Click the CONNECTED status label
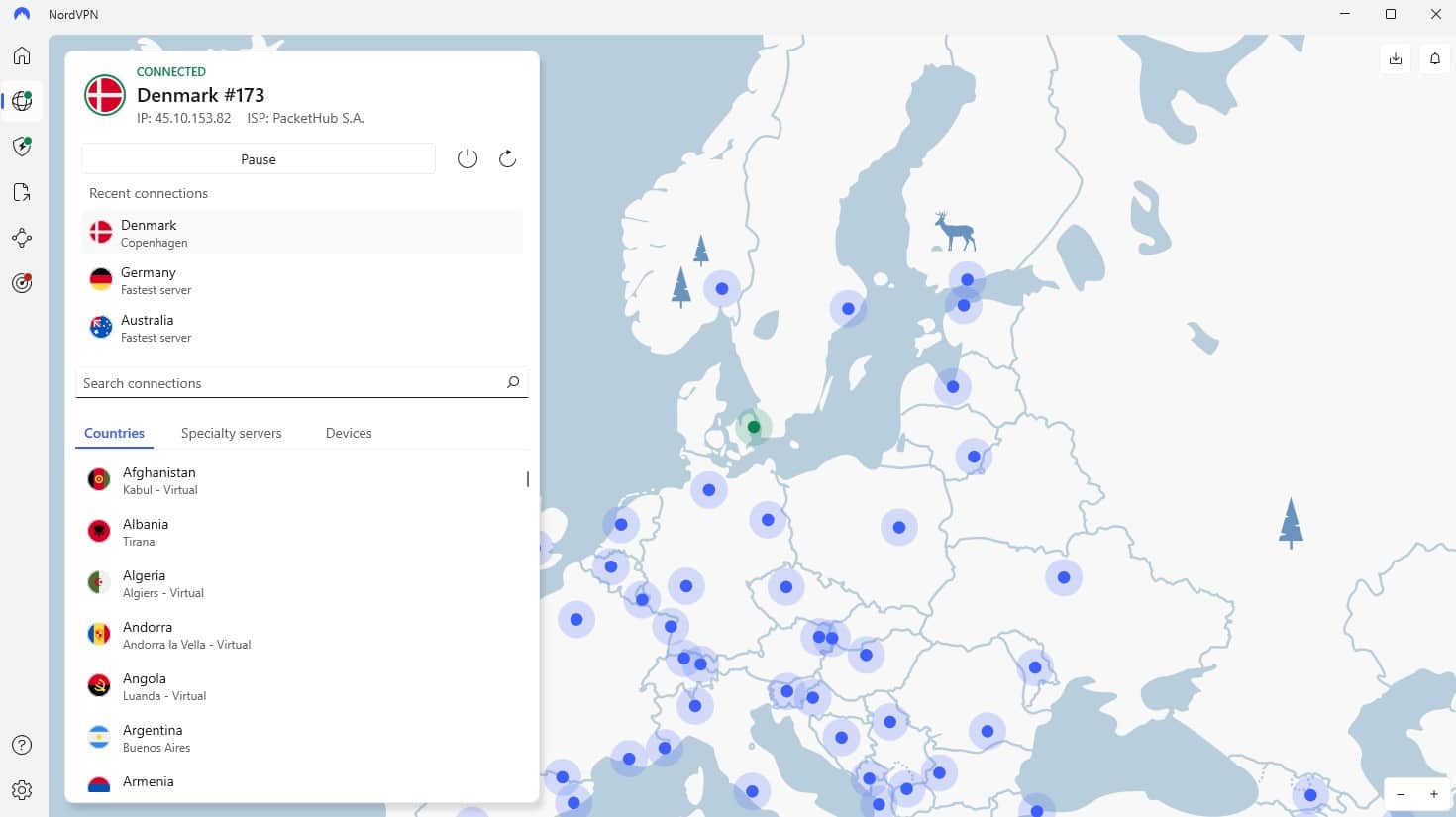Viewport: 1456px width, 817px height. click(x=171, y=71)
